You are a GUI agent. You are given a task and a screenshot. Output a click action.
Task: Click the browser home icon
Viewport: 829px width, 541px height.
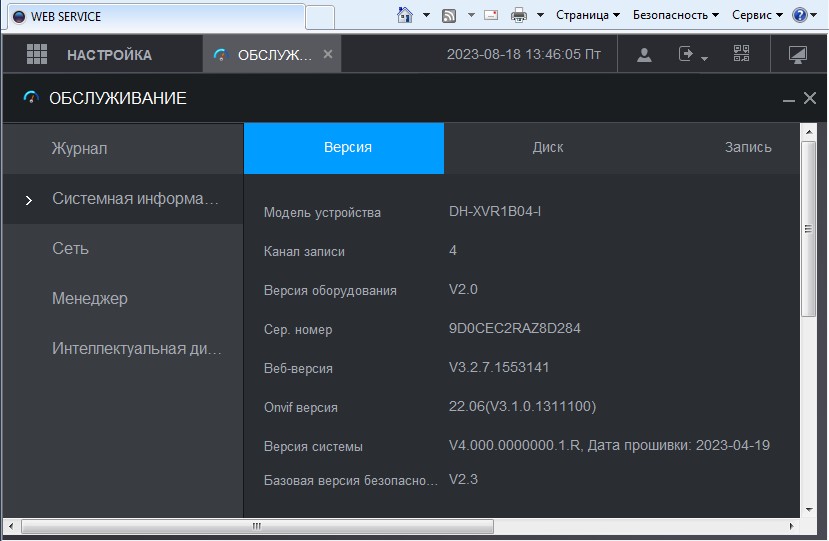click(405, 15)
